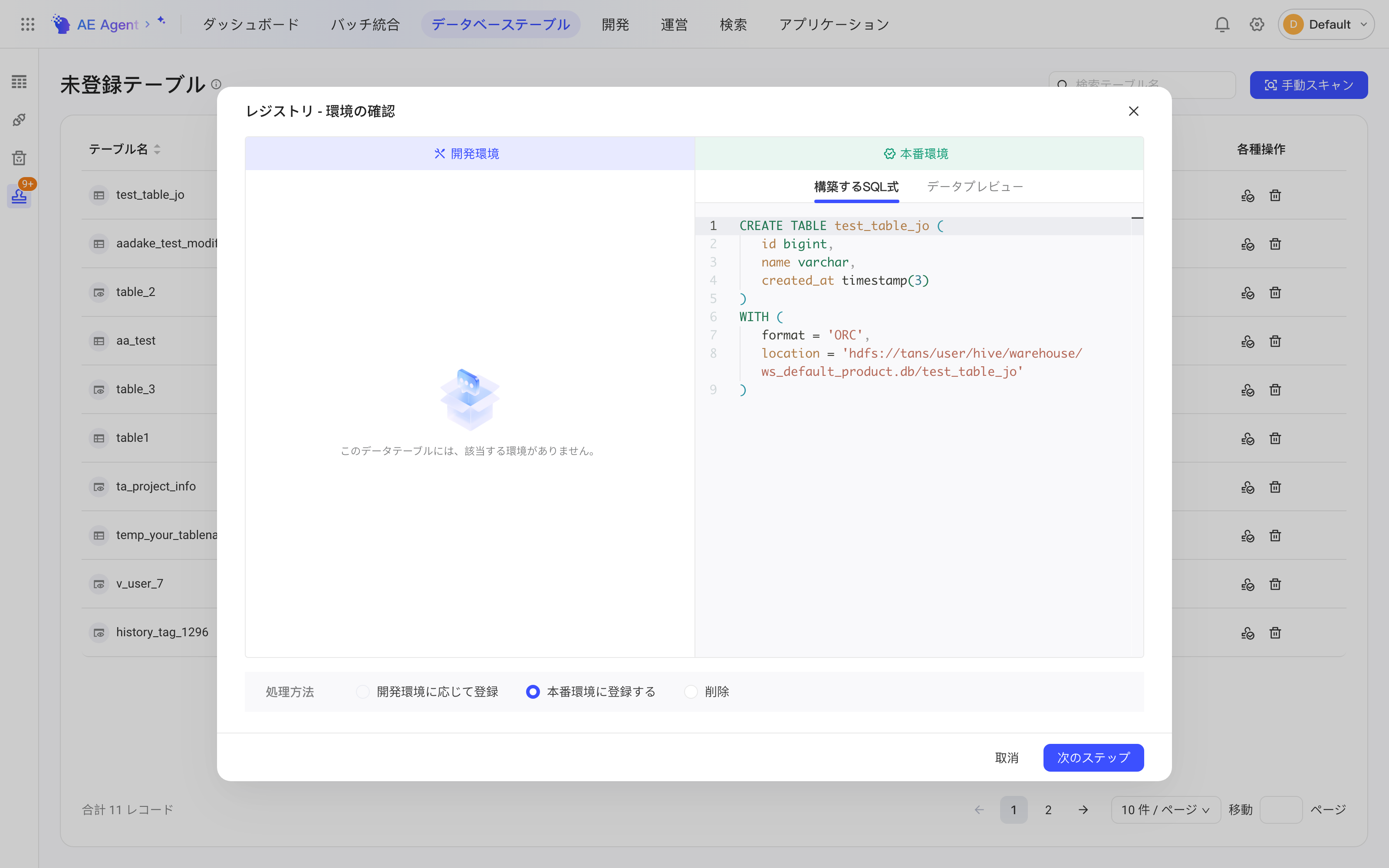Open the notifications bell

coord(1222,24)
